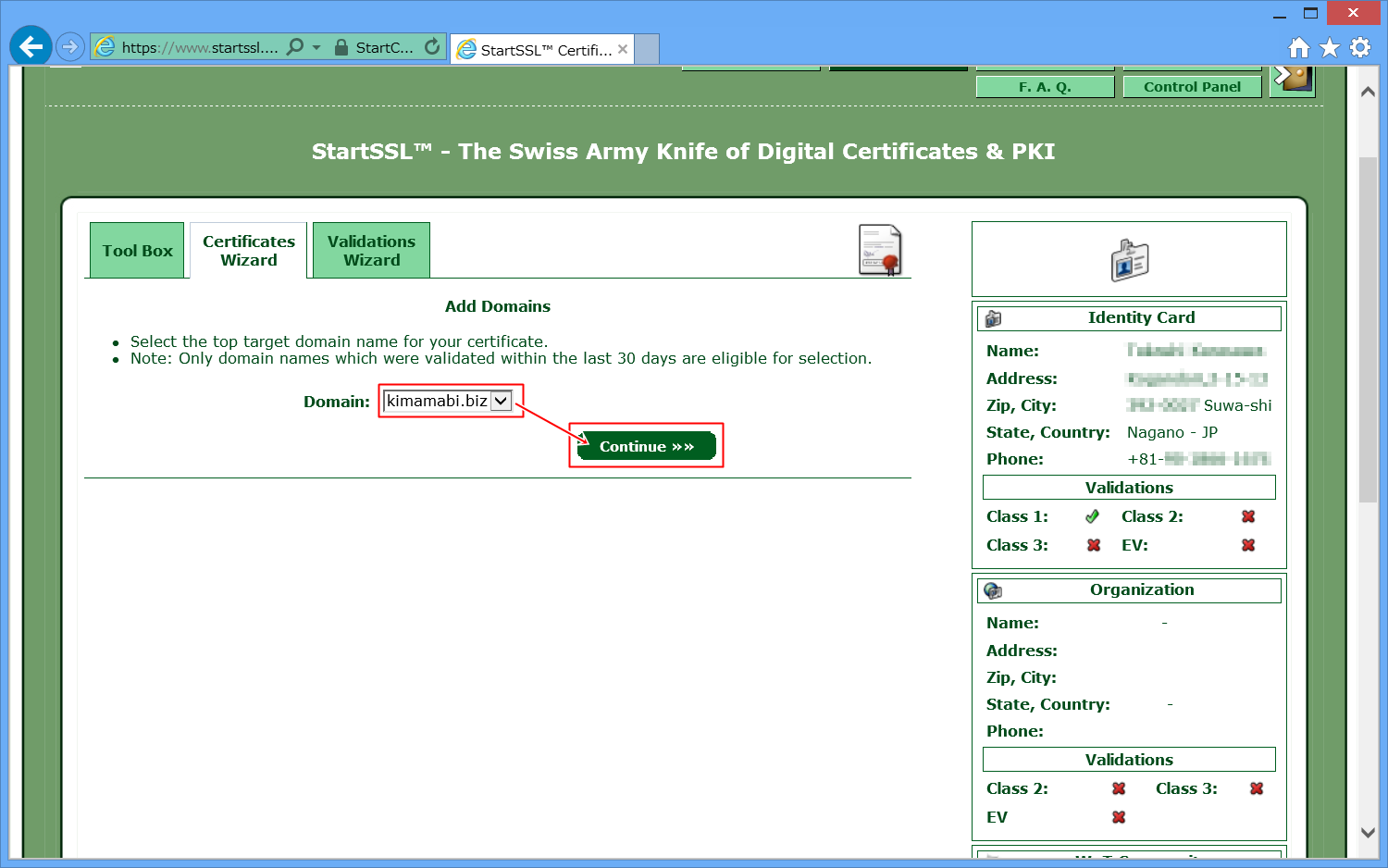Screen dimensions: 1388x868
Task: Click the scrollbar down arrow
Action: click(1368, 832)
